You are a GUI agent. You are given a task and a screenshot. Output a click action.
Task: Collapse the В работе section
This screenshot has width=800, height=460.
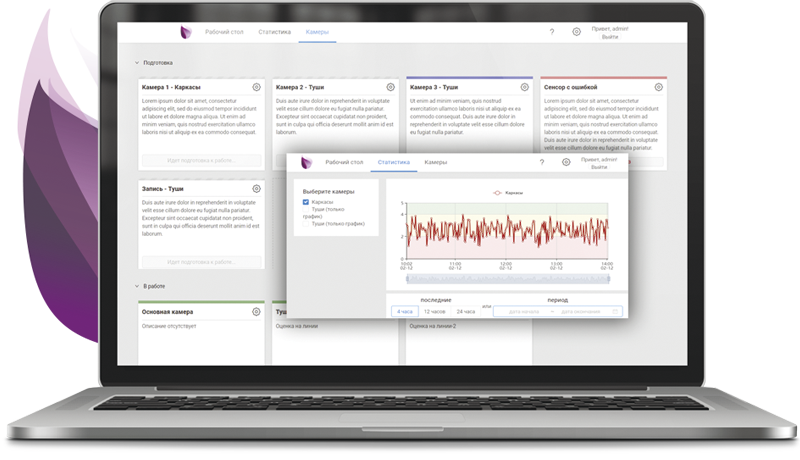click(137, 287)
